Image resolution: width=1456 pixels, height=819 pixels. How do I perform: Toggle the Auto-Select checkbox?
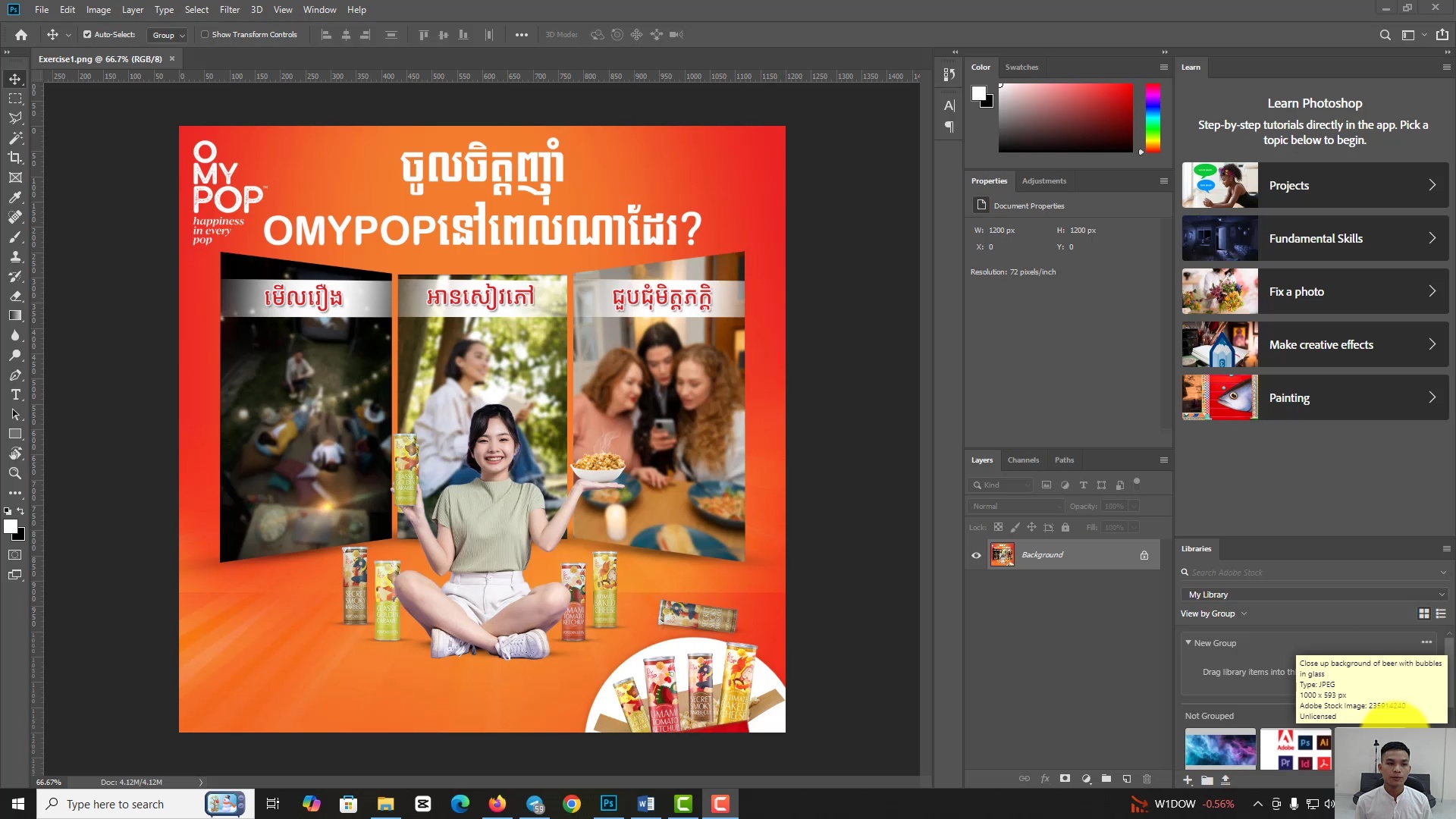87,35
